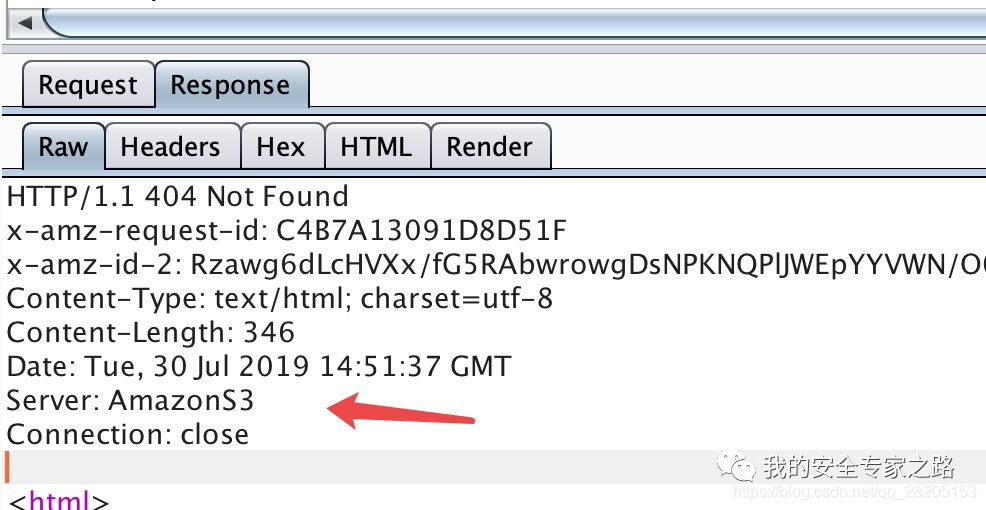Image resolution: width=986 pixels, height=510 pixels.
Task: Click the horizontal scrollbar thumb
Action: coord(514,23)
